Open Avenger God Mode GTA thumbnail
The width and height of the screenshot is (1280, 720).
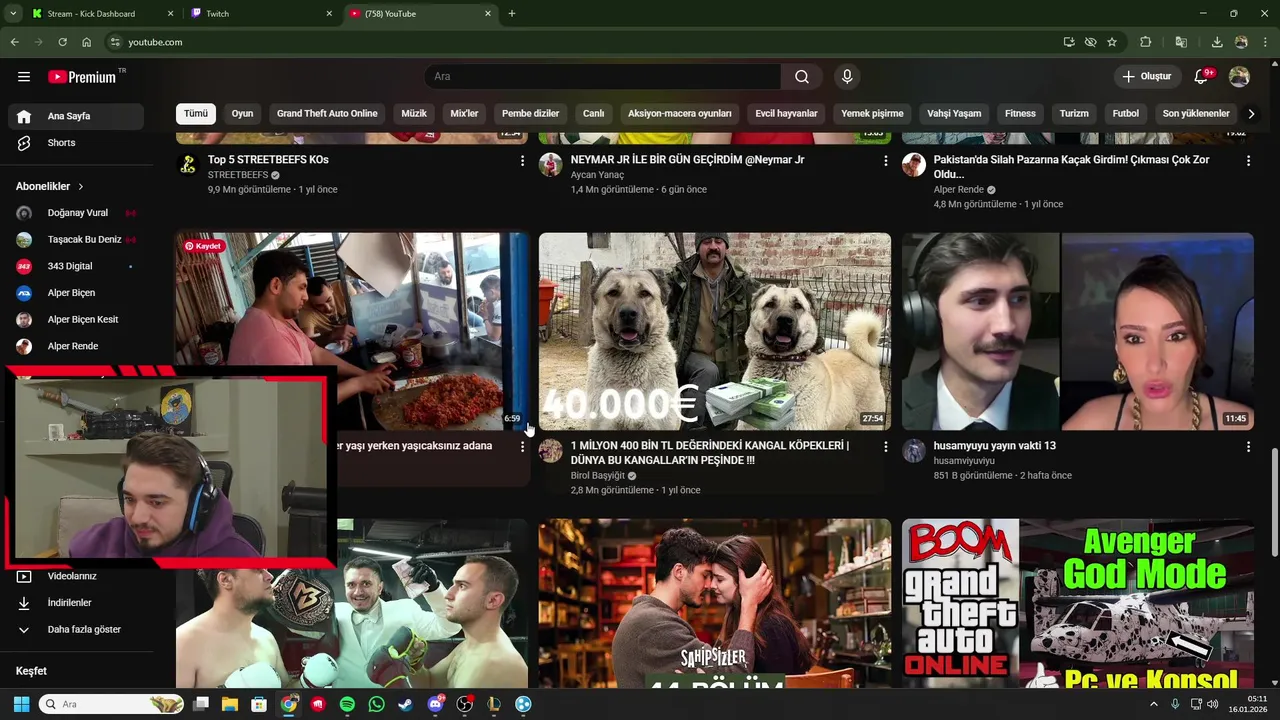coord(1078,603)
